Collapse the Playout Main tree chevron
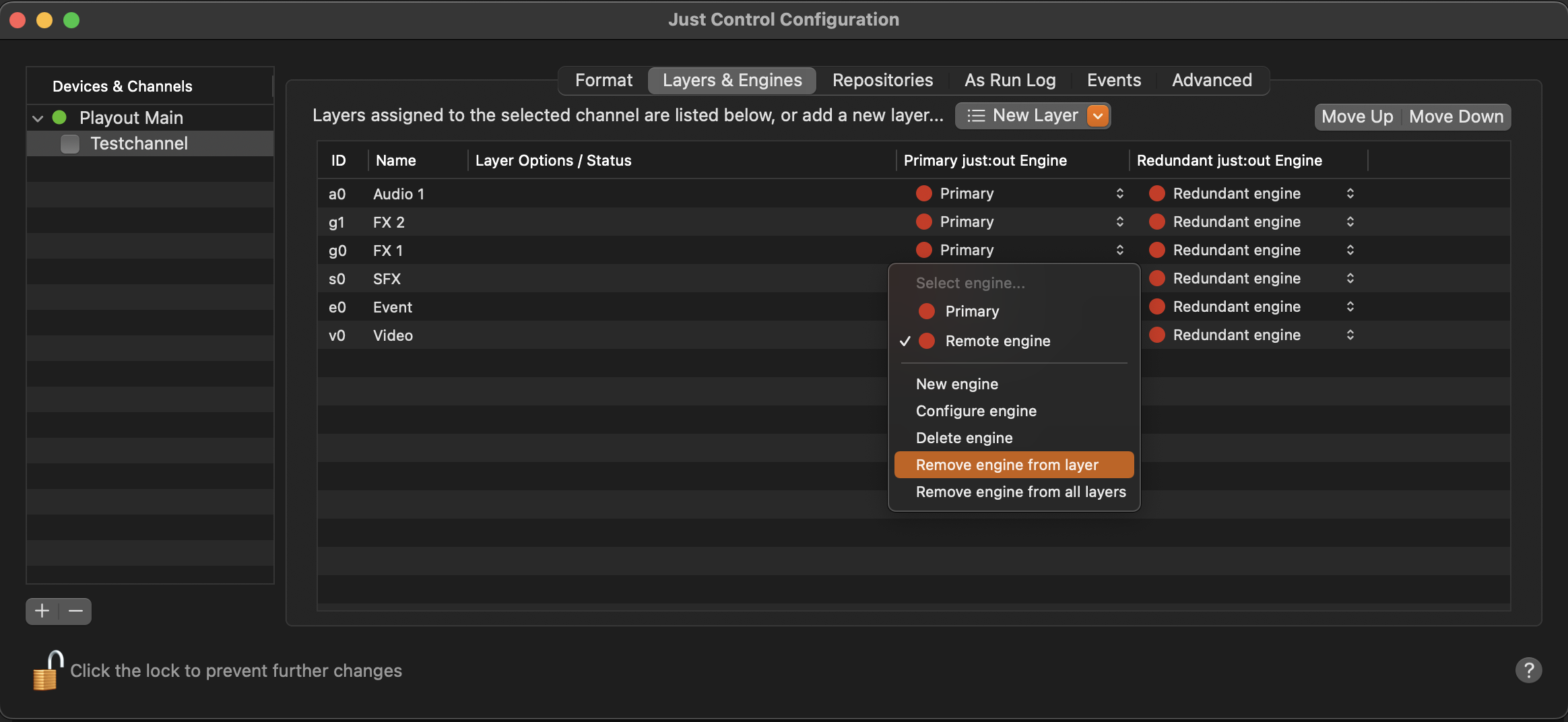The height and width of the screenshot is (722, 1568). tap(38, 118)
